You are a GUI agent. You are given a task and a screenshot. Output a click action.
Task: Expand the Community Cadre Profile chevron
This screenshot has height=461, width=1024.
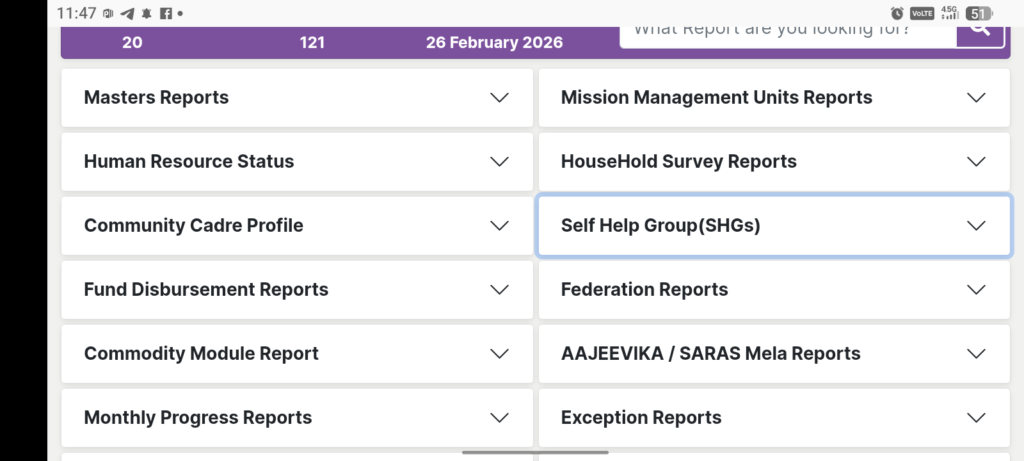coord(500,226)
